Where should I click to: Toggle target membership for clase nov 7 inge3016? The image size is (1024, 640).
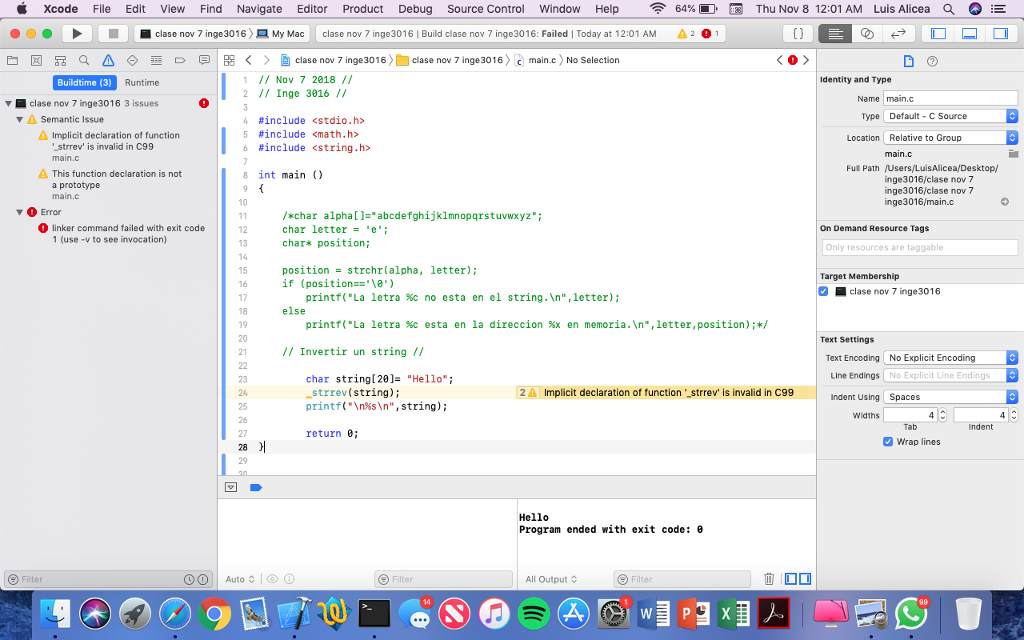(x=823, y=291)
